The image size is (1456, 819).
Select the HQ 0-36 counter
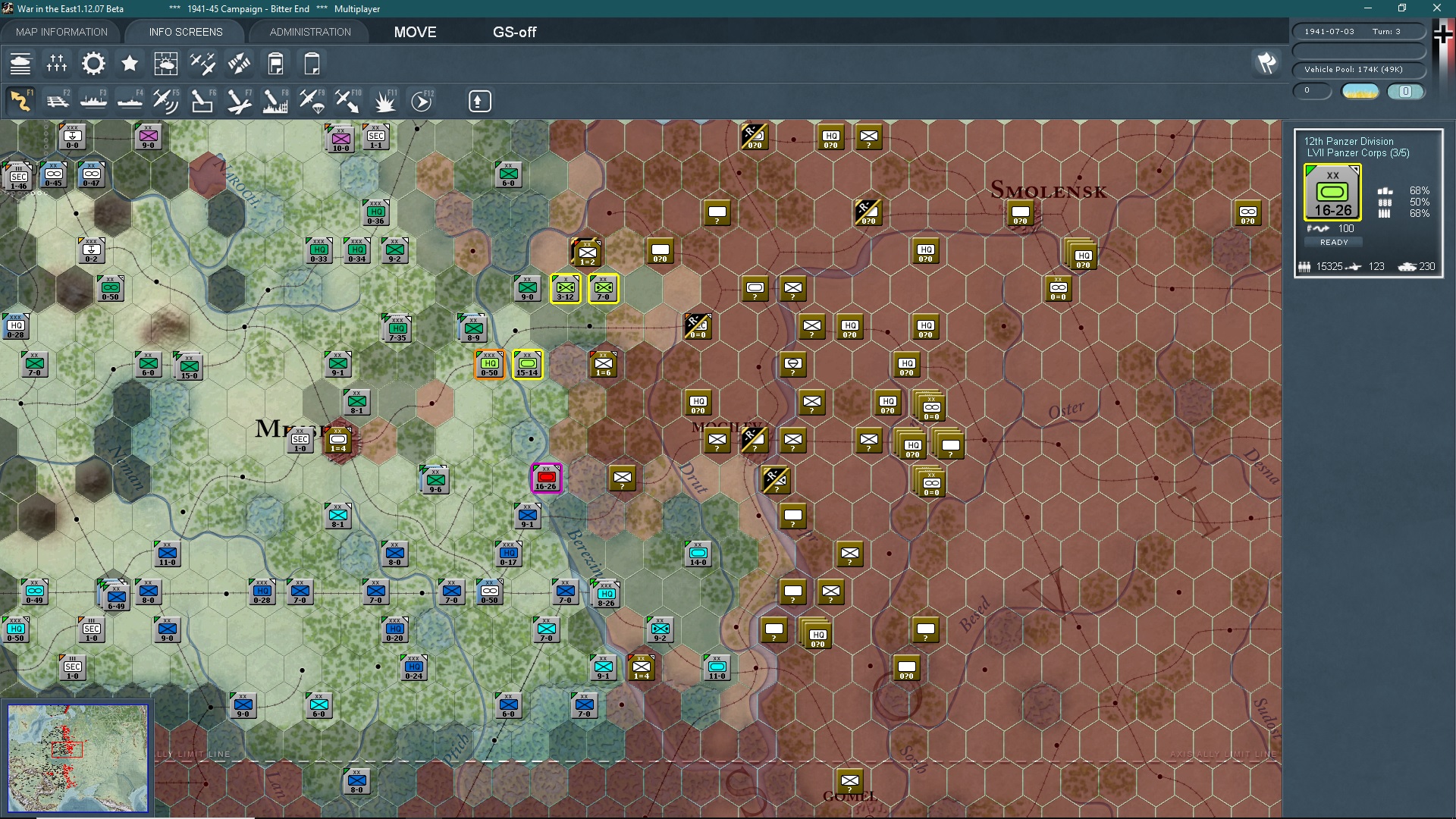[376, 213]
